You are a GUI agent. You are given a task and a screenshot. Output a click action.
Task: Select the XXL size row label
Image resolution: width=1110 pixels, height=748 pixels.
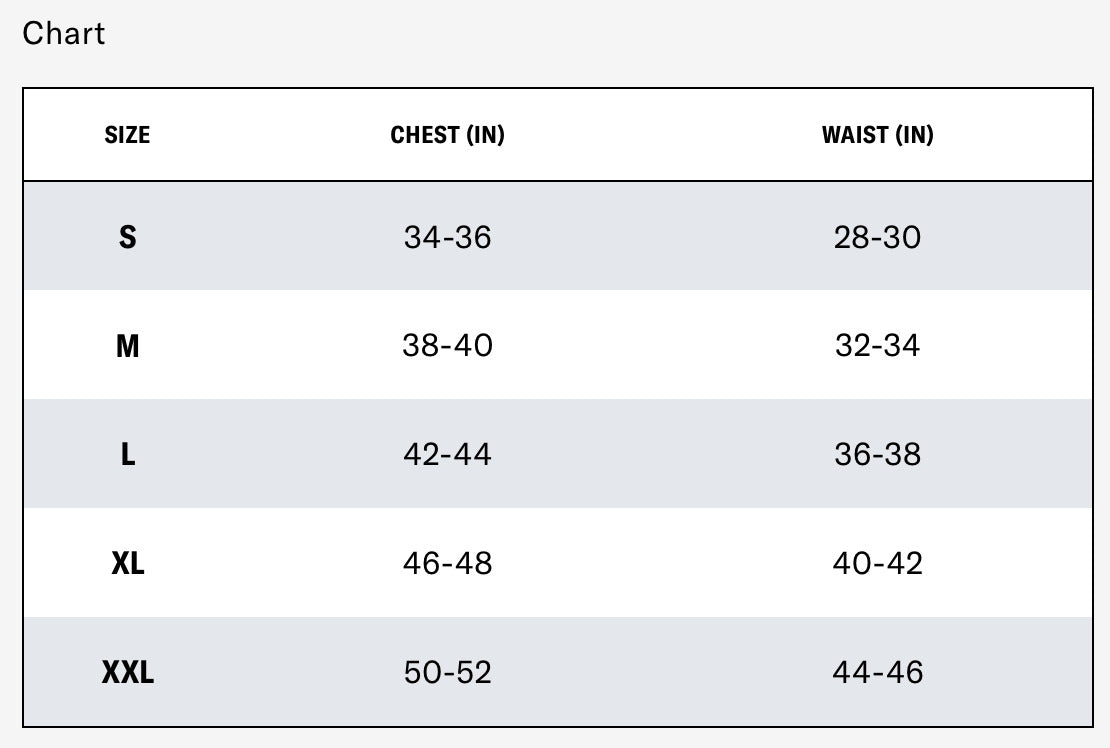pos(127,672)
